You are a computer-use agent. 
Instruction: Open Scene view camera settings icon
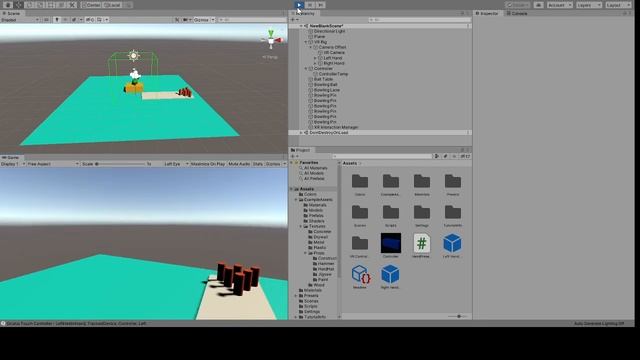(x=186, y=20)
